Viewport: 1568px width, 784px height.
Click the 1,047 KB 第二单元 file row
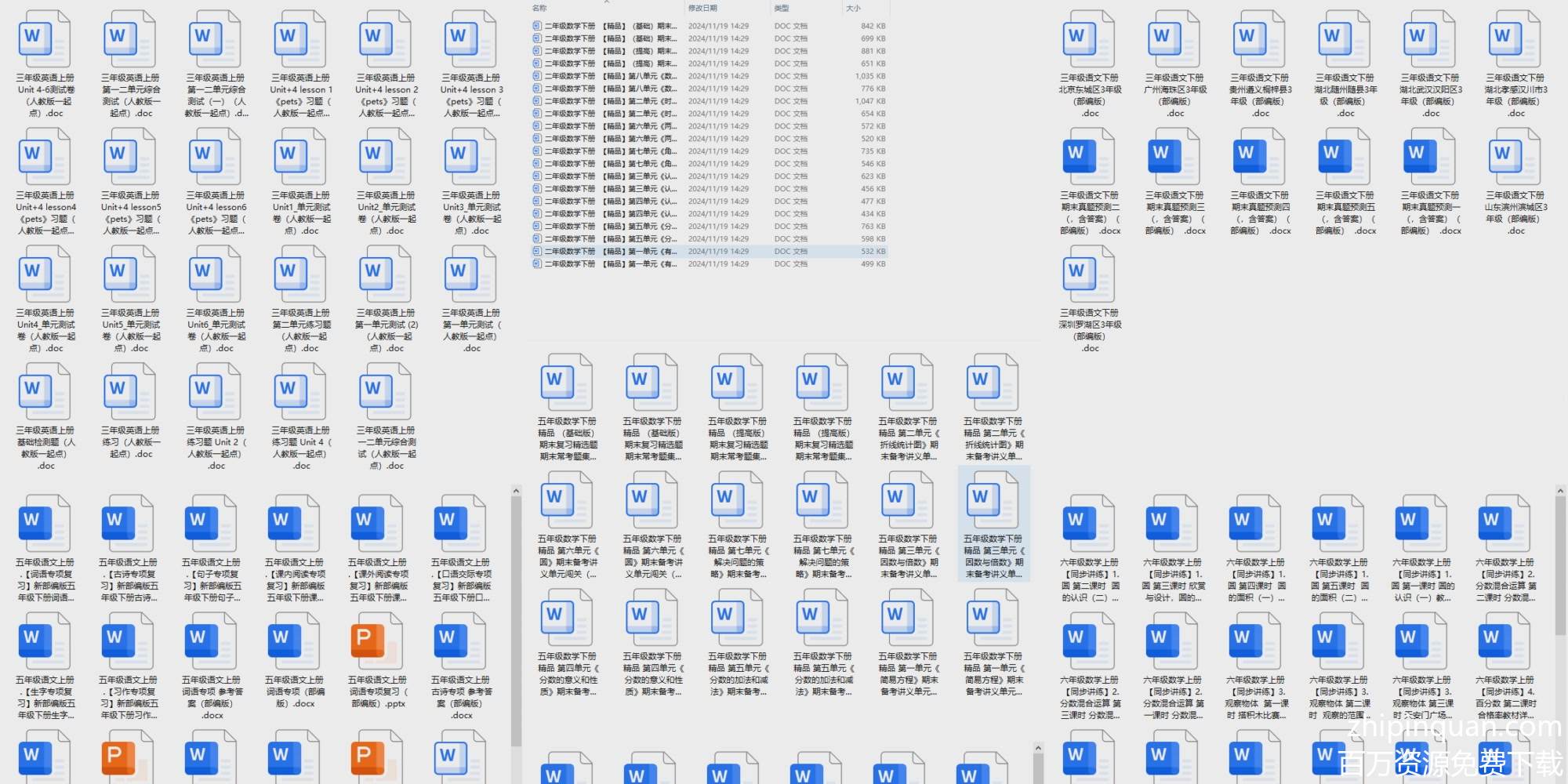pos(604,101)
